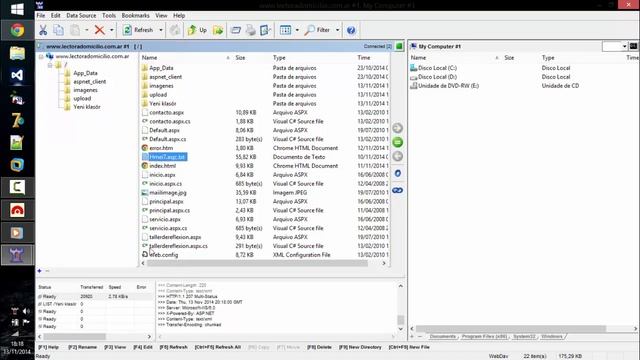Open the view layout dropdown arrow
This screenshot has height=360, width=640.
click(297, 30)
